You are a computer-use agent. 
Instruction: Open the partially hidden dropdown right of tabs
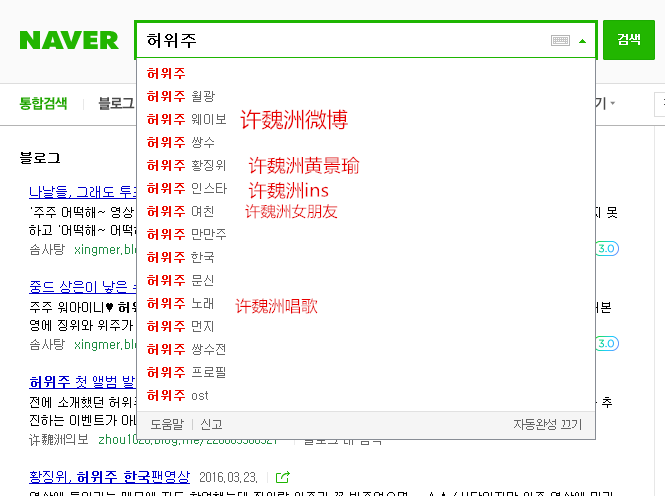click(606, 103)
